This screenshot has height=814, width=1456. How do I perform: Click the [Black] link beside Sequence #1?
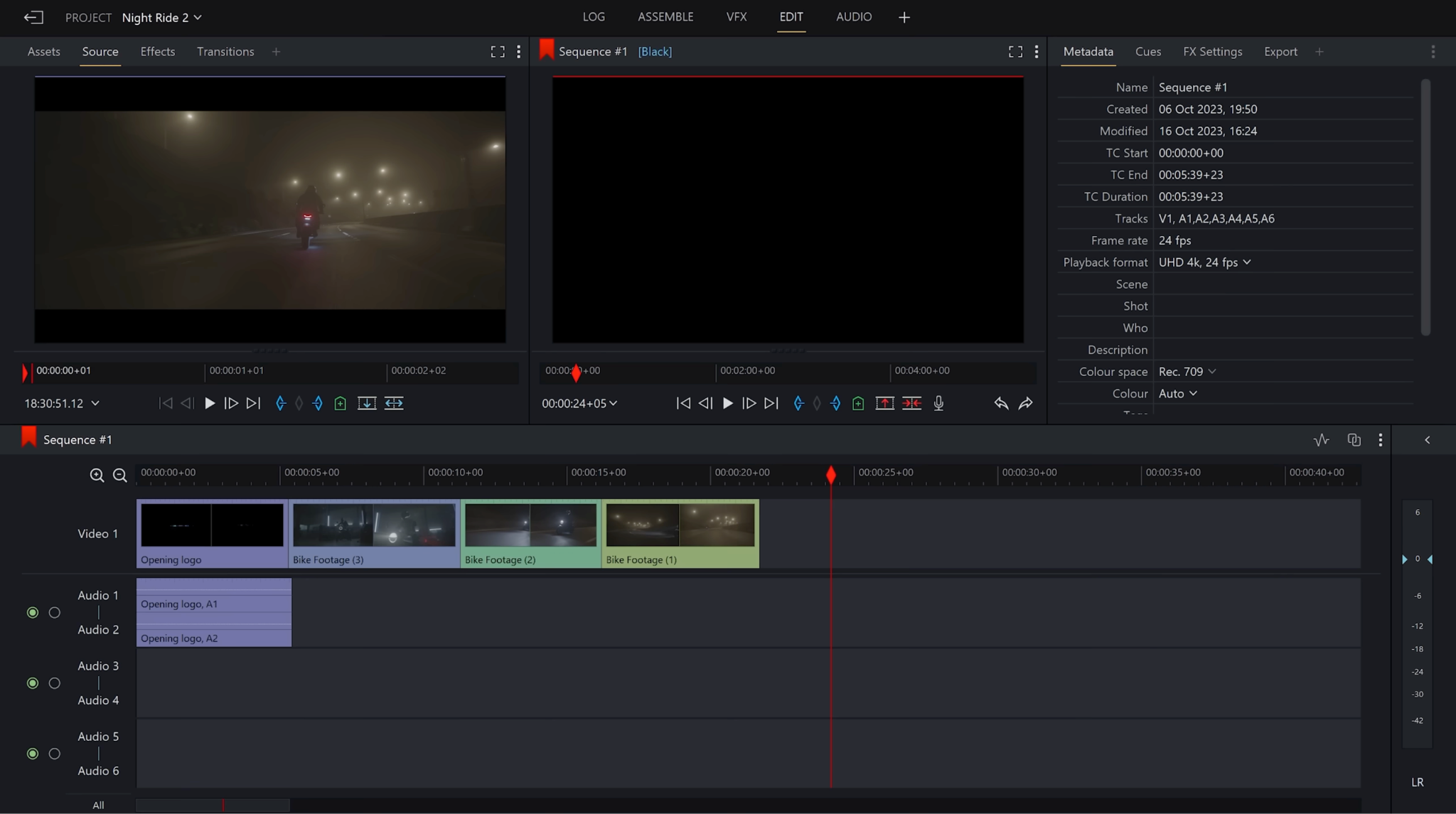[x=653, y=51]
